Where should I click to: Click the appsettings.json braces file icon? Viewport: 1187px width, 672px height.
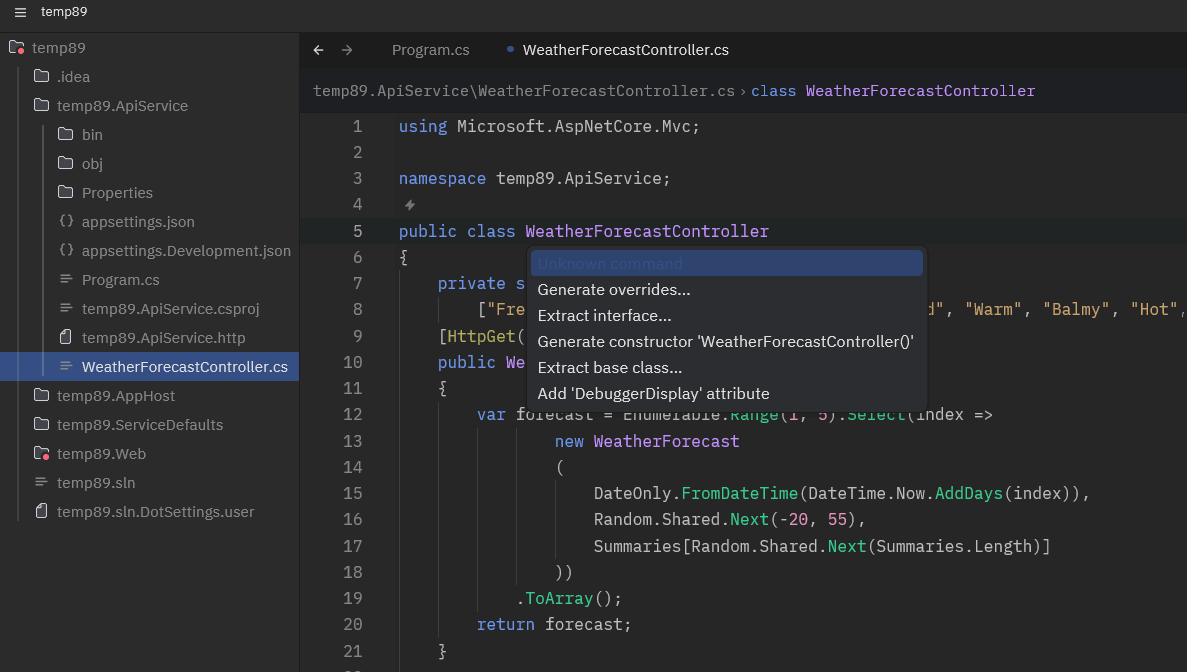coord(67,222)
